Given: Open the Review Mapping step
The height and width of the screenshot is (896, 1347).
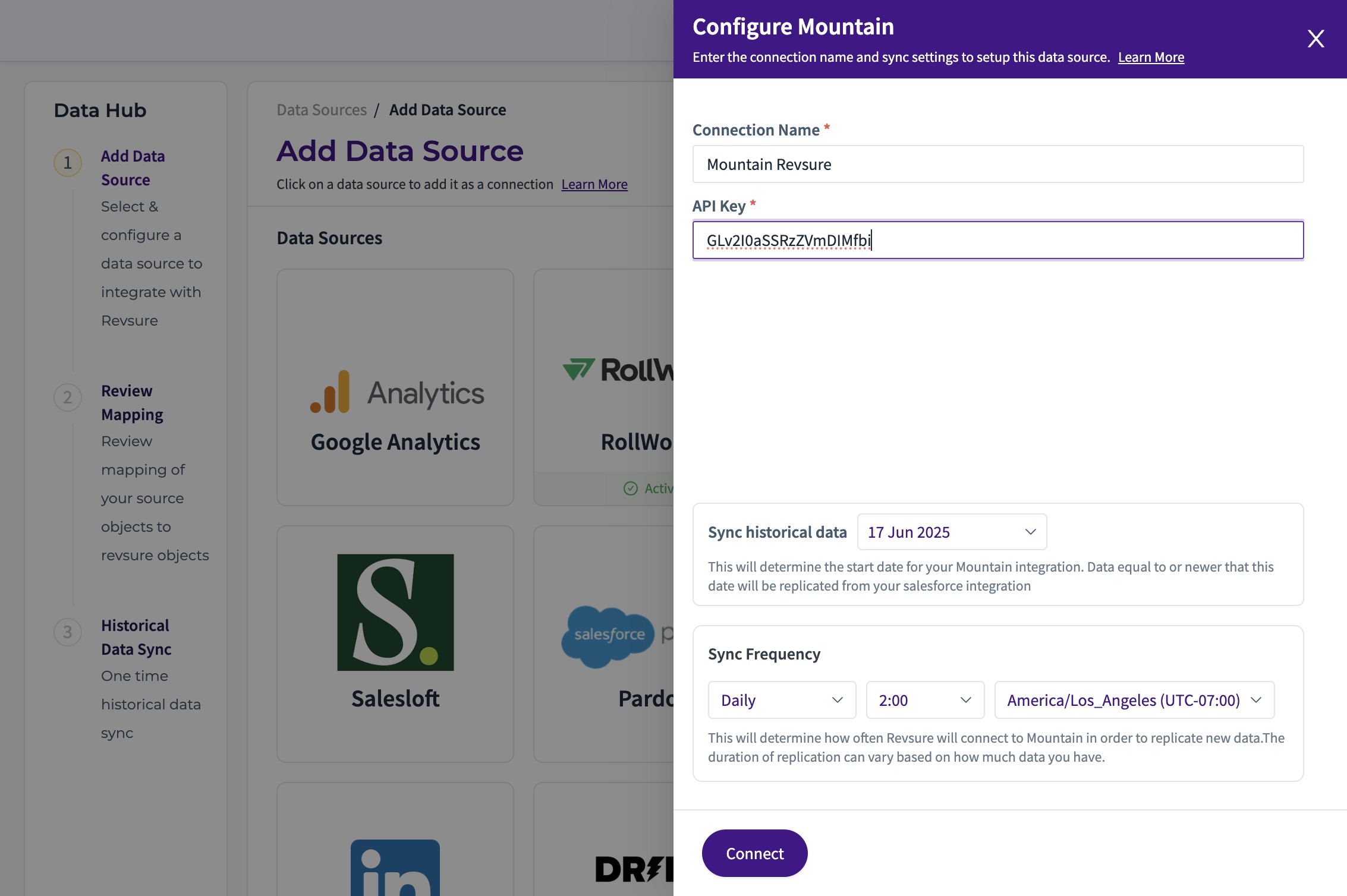Looking at the screenshot, I should click(x=132, y=403).
